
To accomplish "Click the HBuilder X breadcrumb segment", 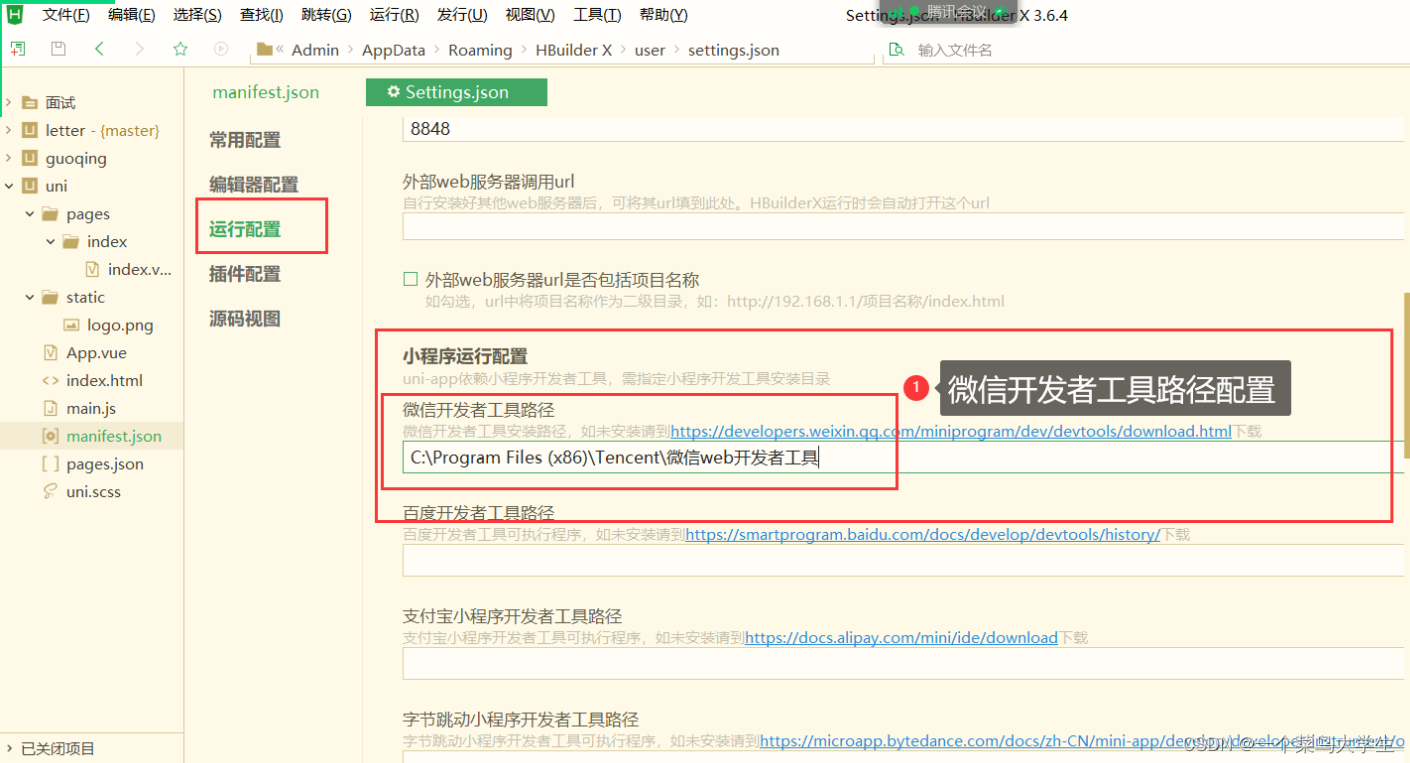I will [x=573, y=50].
